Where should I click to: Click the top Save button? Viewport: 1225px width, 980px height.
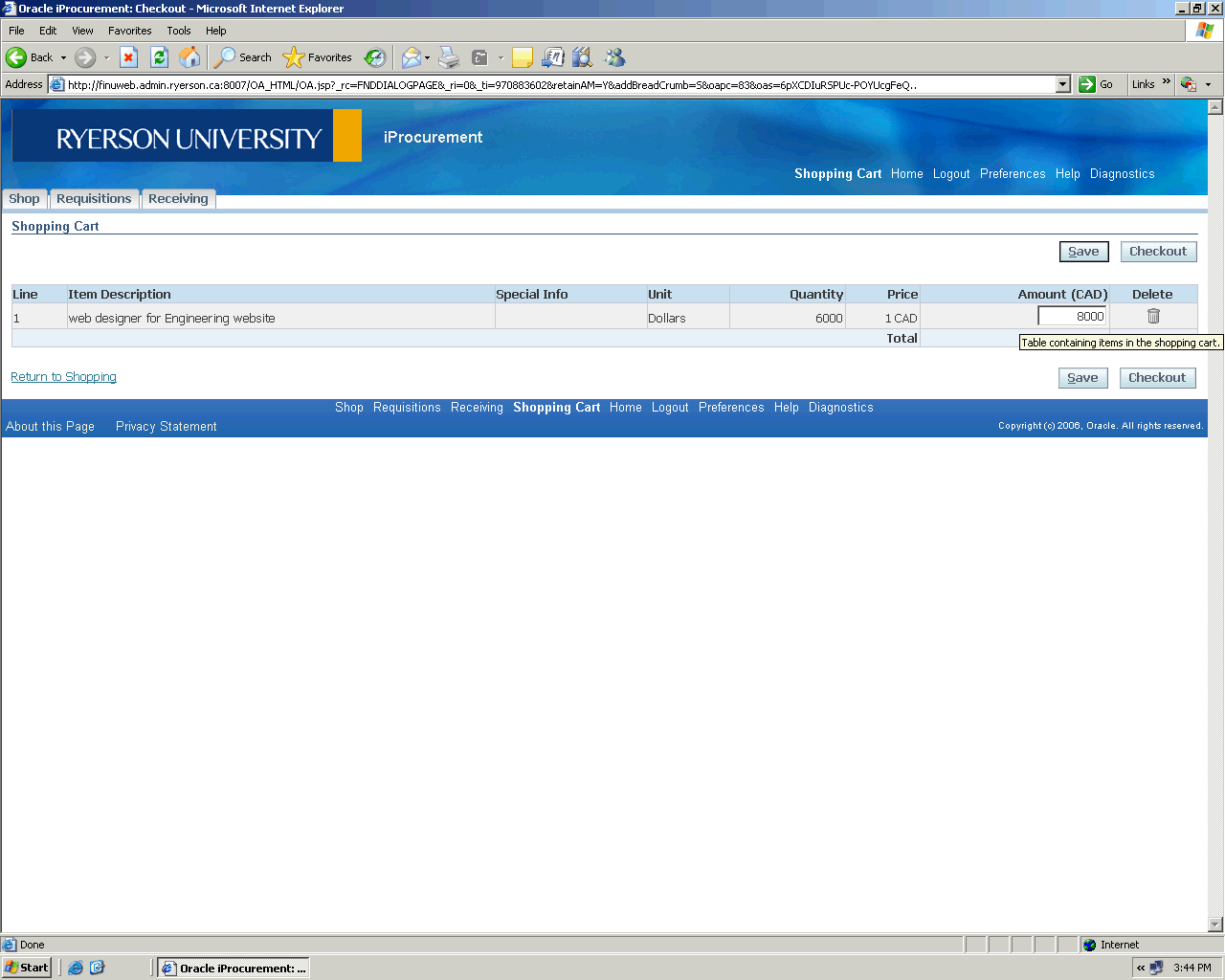click(1083, 252)
